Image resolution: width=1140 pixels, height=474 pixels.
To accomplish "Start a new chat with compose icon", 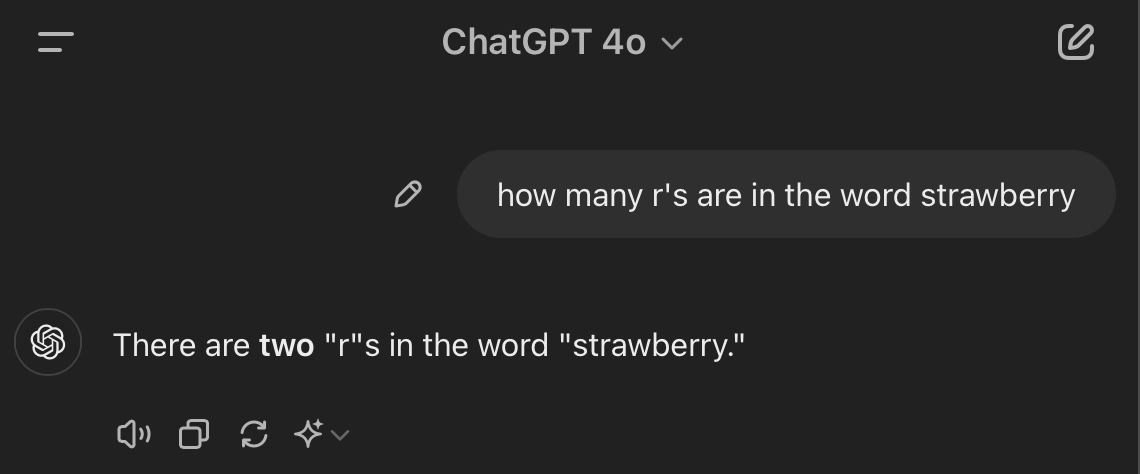I will point(1076,42).
